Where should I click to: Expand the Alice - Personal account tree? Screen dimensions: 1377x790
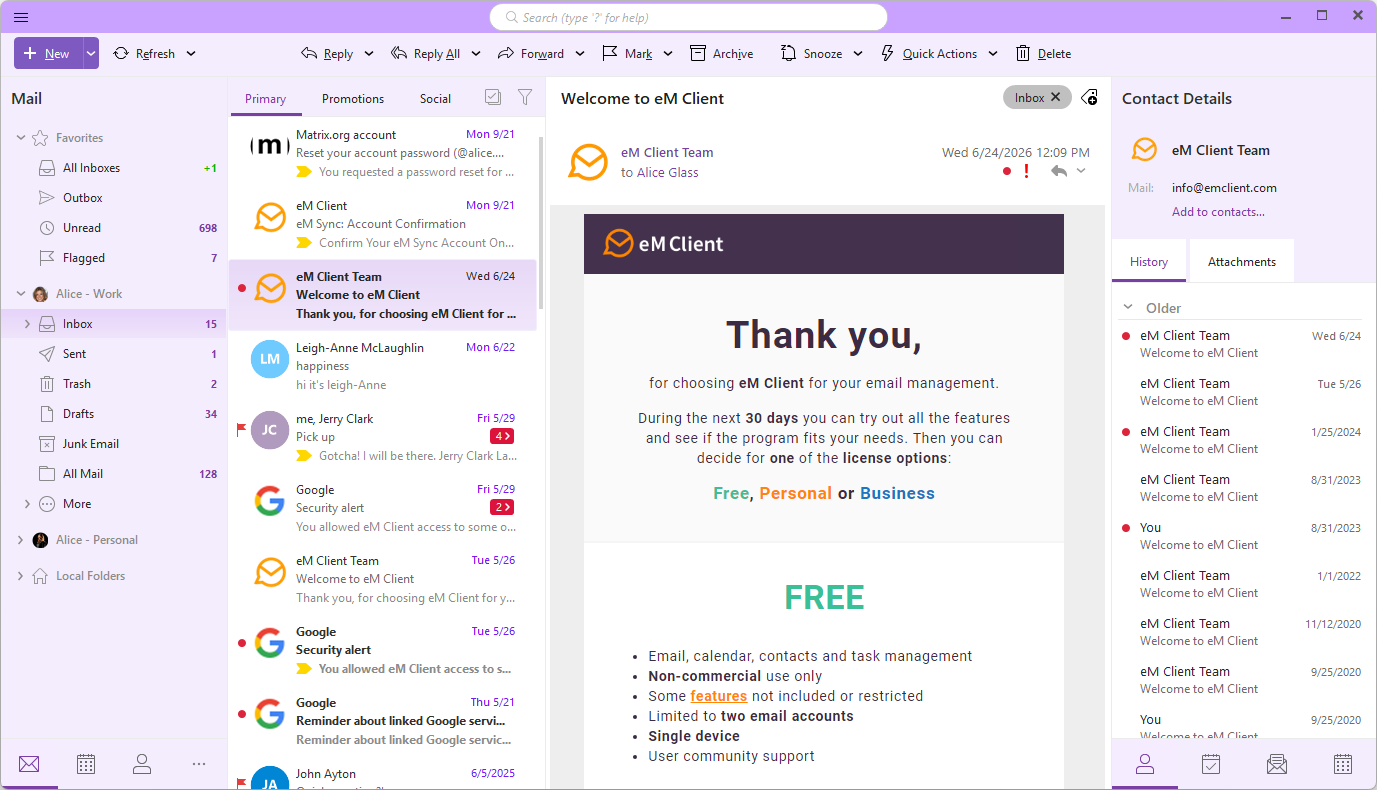pyautogui.click(x=21, y=540)
